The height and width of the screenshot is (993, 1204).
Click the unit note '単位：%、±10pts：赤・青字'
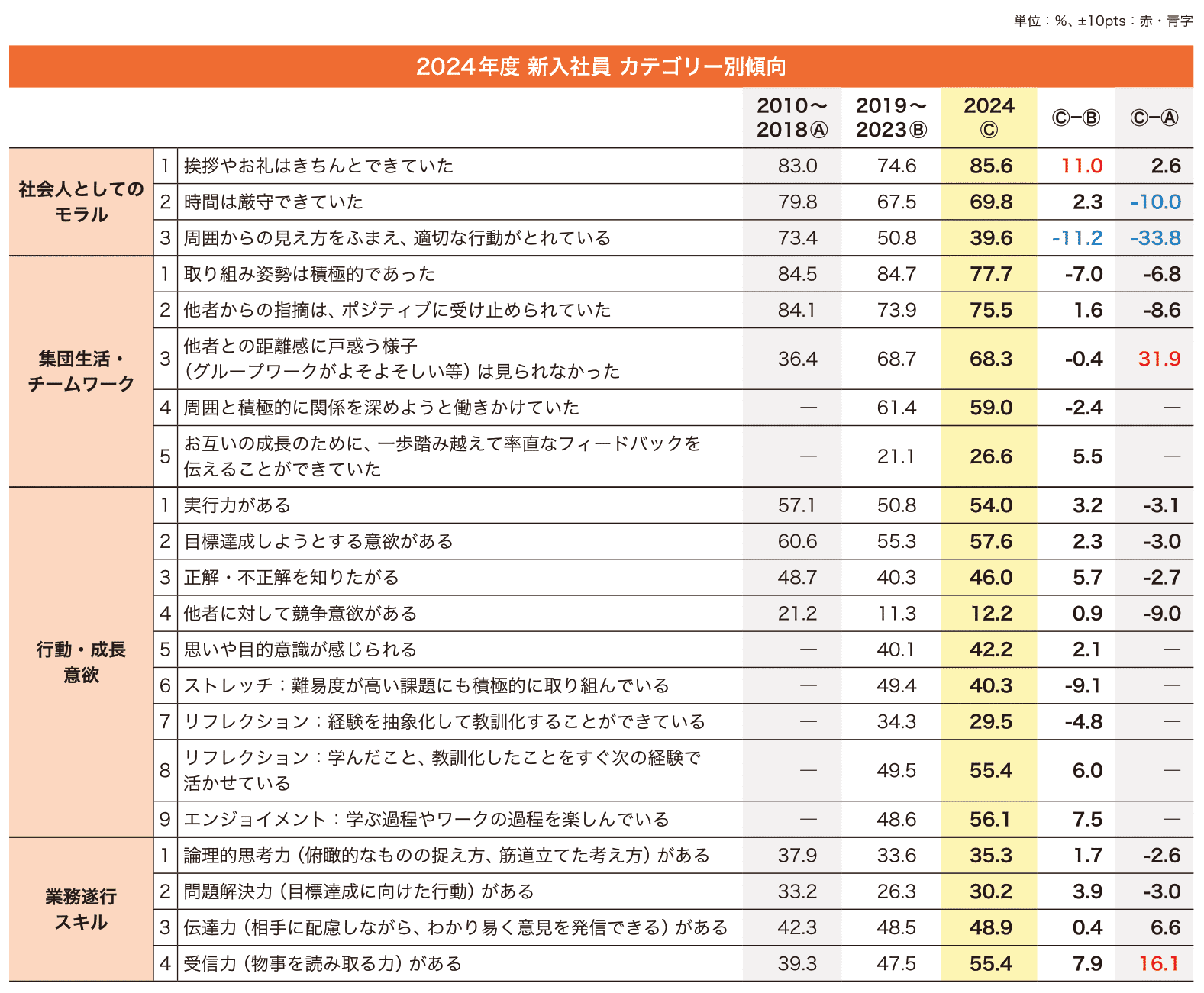click(1103, 21)
